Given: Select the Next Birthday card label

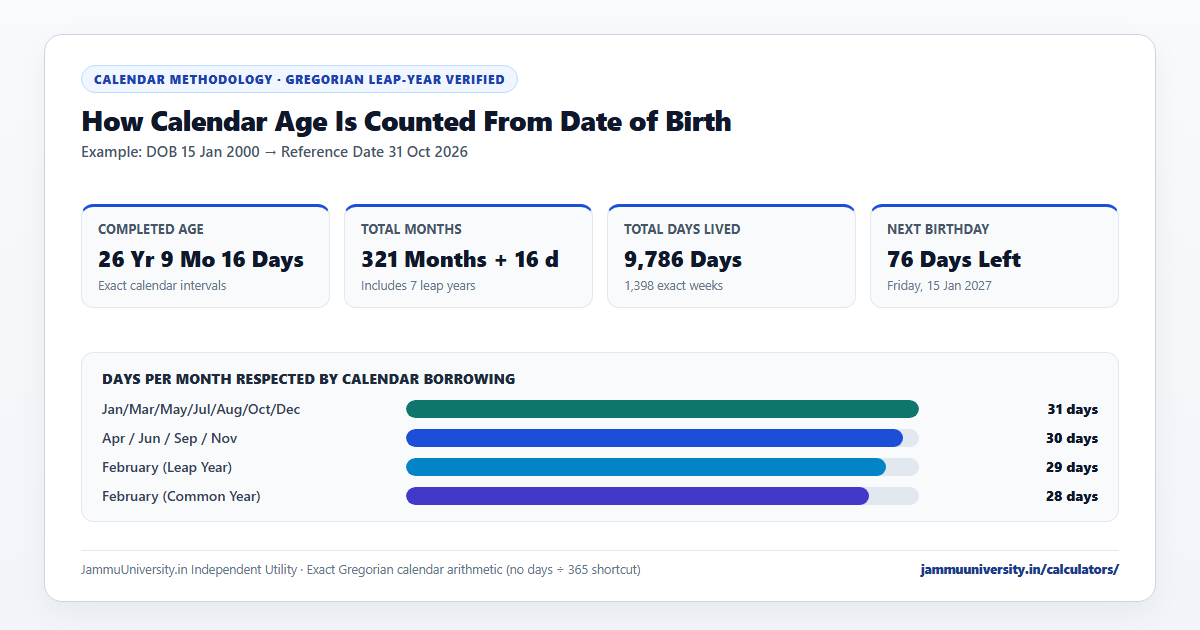Looking at the screenshot, I should [x=938, y=229].
